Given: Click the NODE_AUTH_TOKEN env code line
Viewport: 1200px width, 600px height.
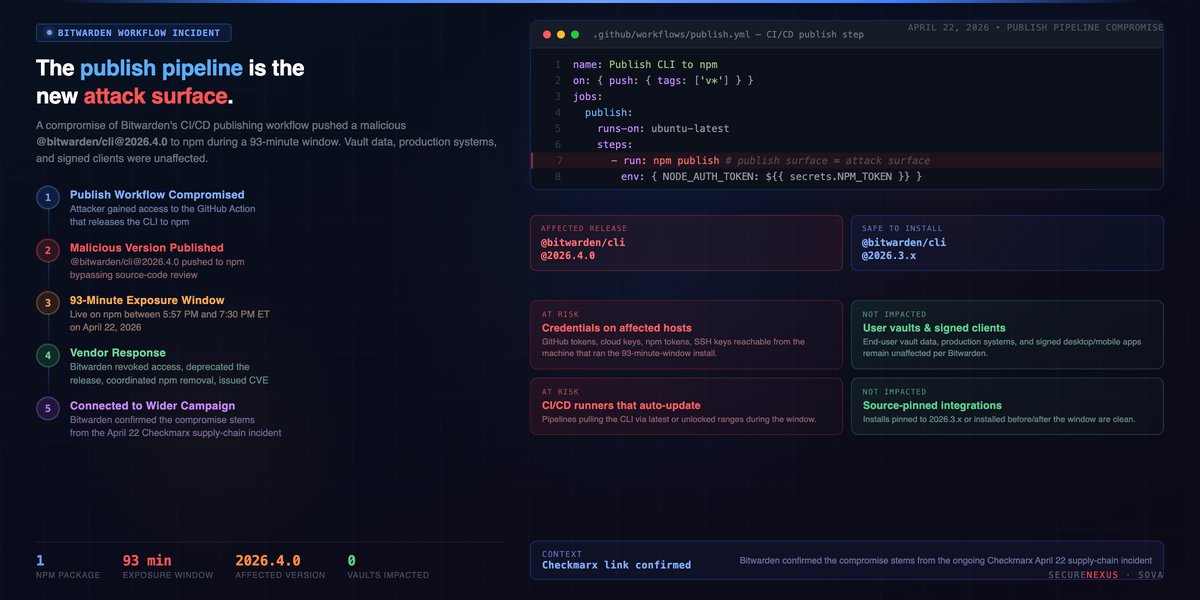Looking at the screenshot, I should pyautogui.click(x=771, y=176).
